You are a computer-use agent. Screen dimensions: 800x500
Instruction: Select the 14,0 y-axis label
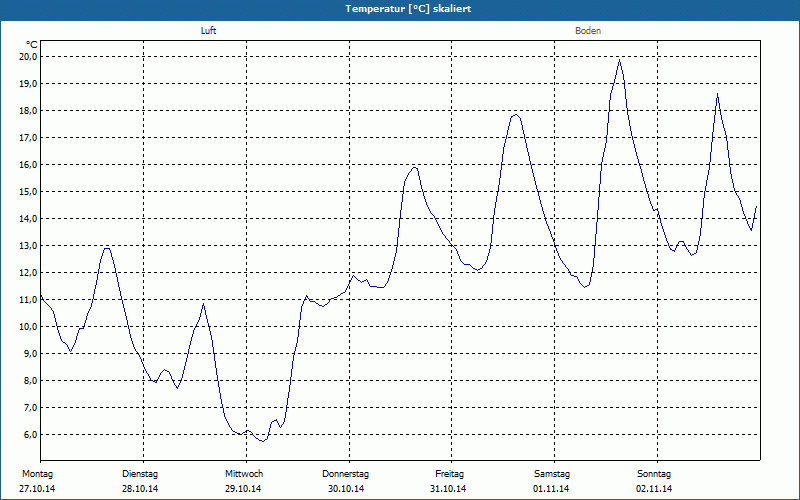pyautogui.click(x=29, y=219)
